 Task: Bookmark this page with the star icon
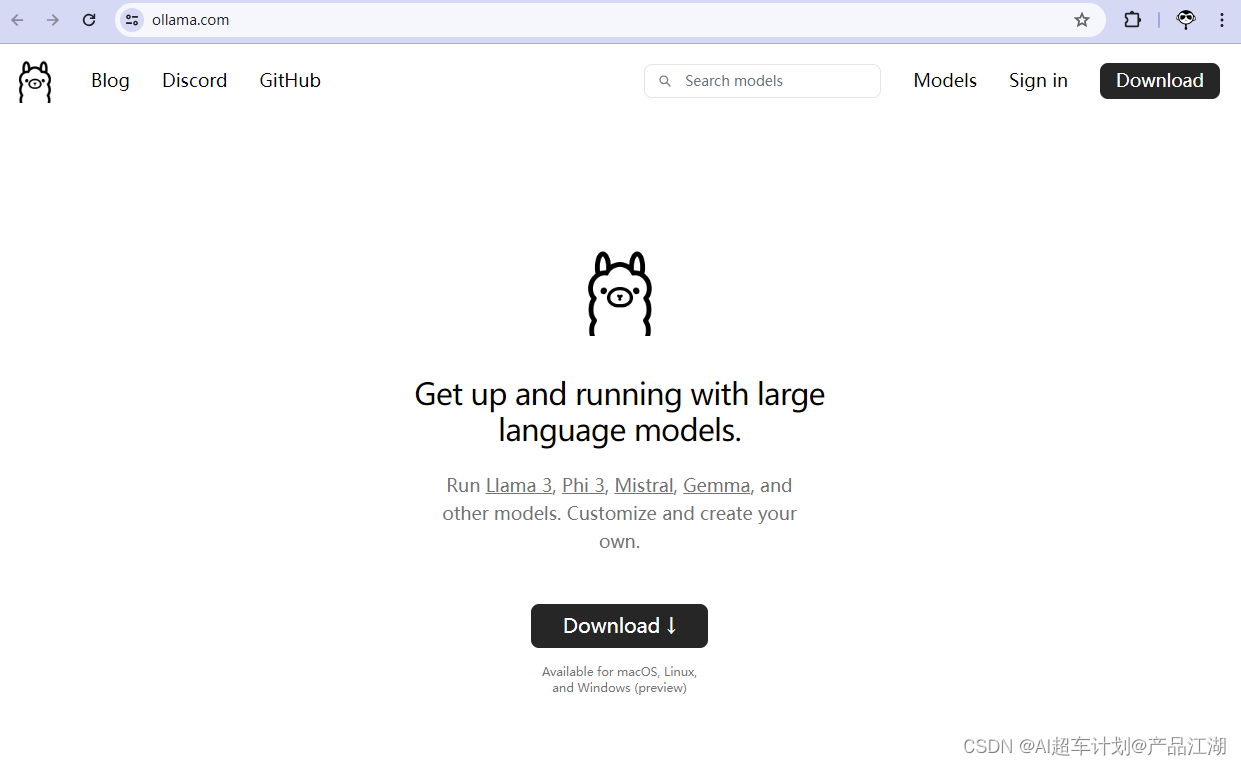tap(1082, 20)
